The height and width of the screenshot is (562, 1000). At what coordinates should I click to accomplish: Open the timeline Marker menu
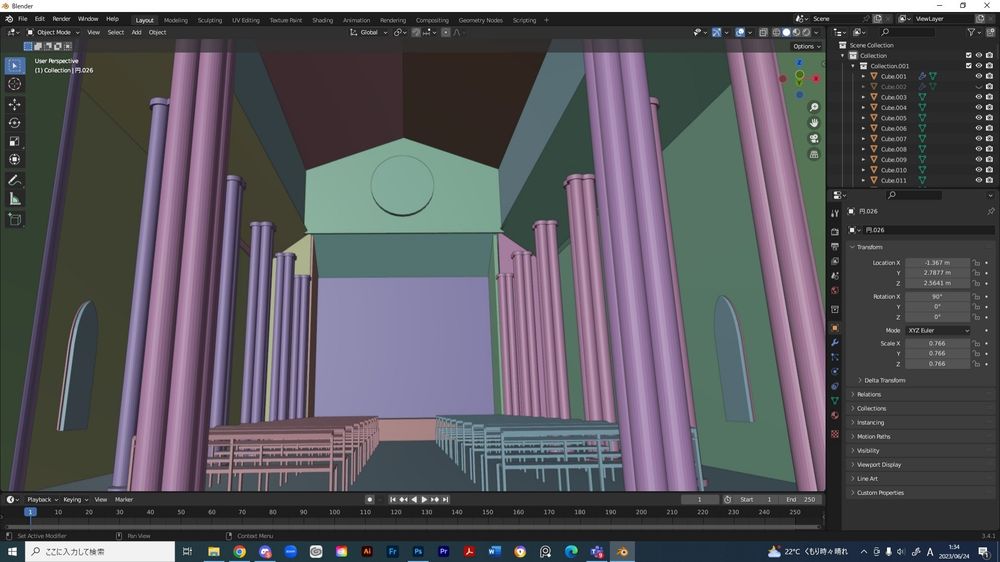(x=124, y=499)
